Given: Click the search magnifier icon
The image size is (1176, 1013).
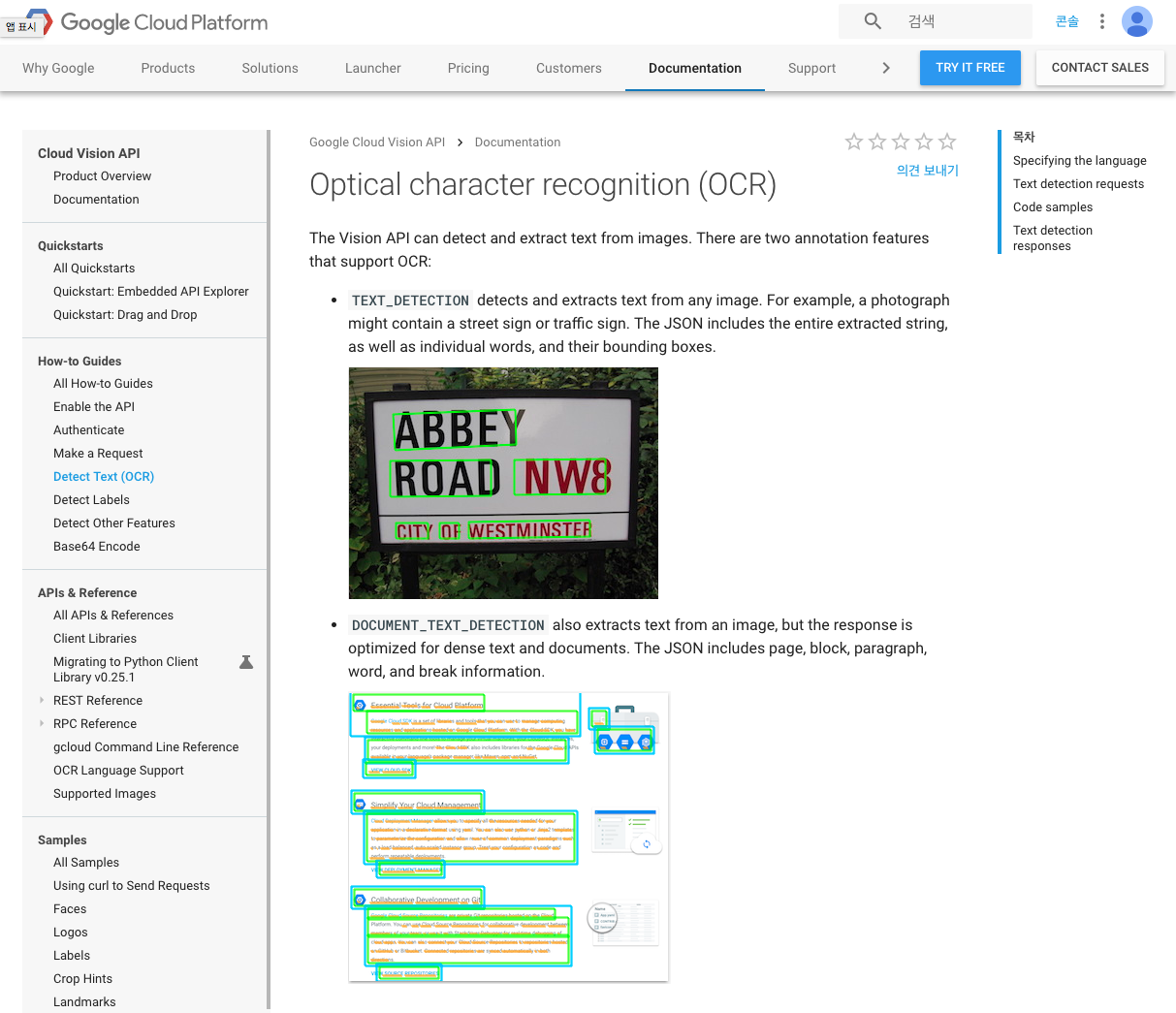Looking at the screenshot, I should (873, 21).
